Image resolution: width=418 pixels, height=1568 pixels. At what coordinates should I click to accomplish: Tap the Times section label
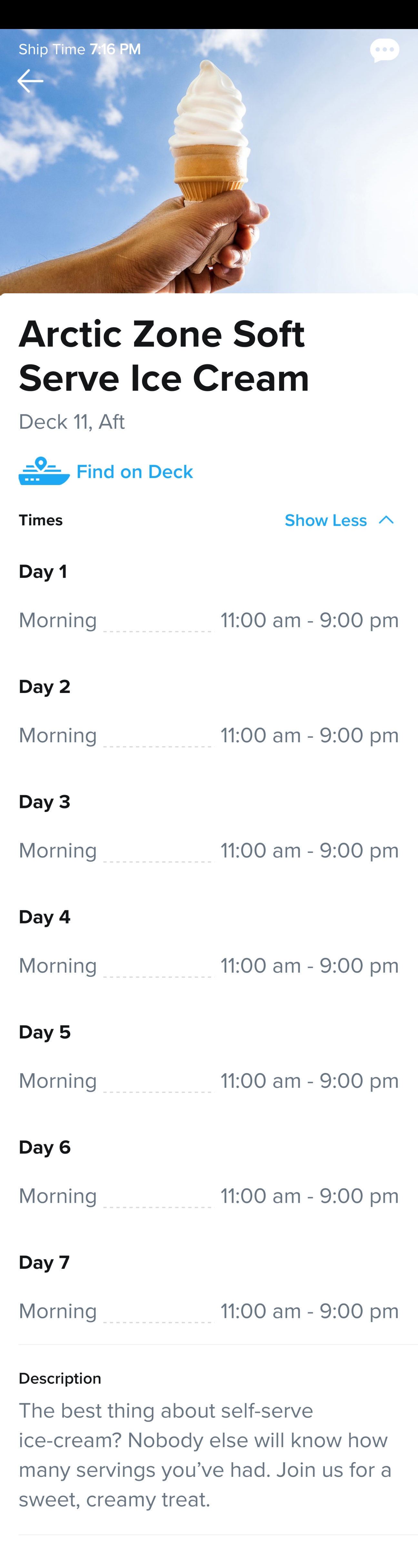coord(41,521)
